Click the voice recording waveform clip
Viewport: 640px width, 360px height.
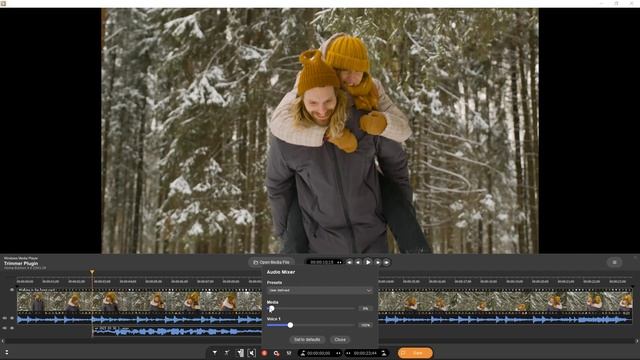click(177, 331)
